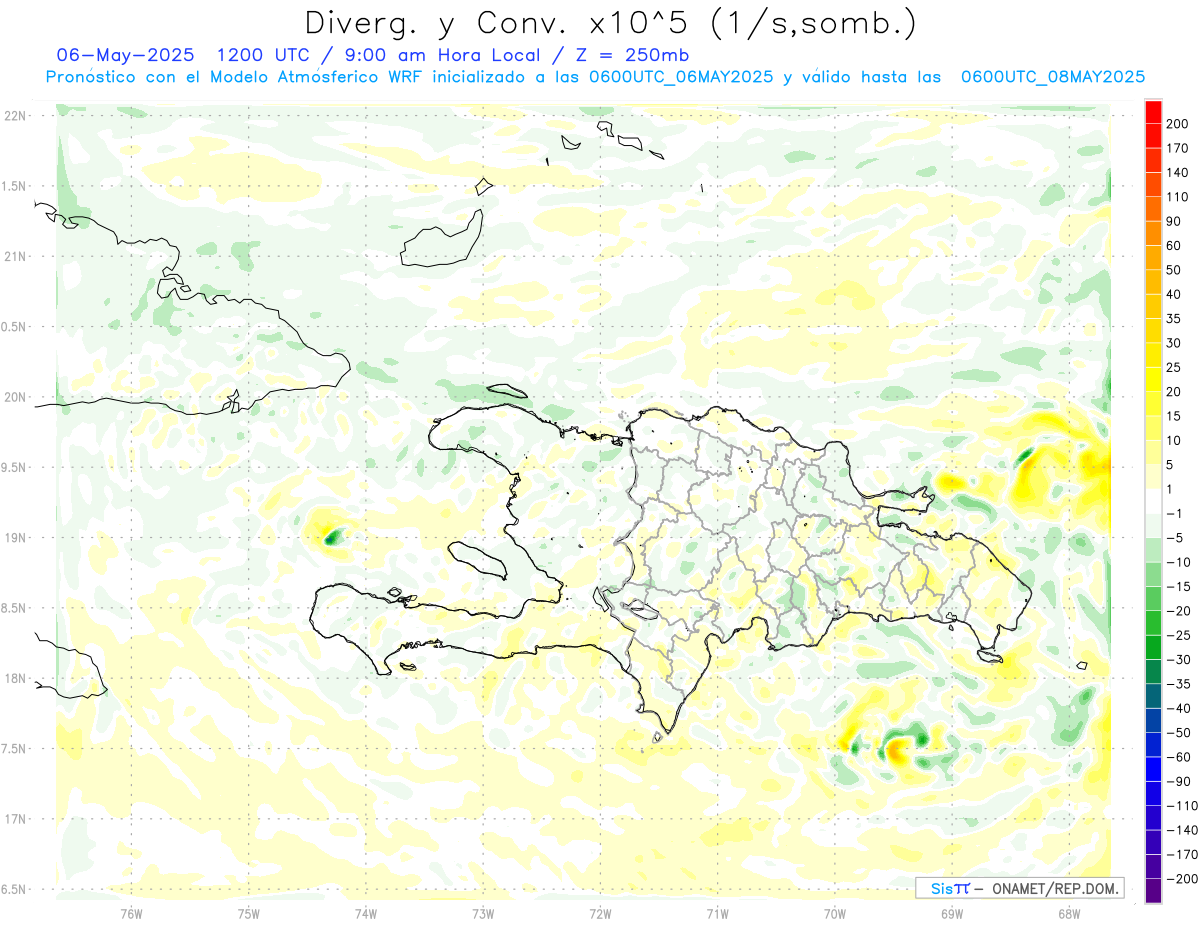
Task: Click the '20N' latitude label
Action: [x=14, y=397]
